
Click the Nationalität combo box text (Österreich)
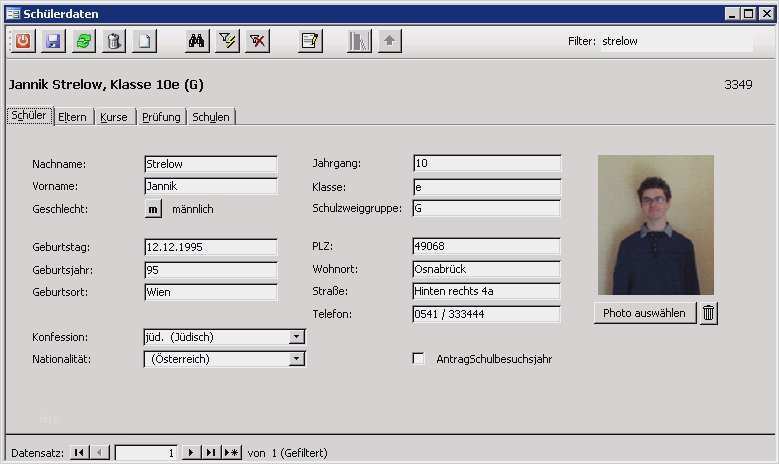180,359
